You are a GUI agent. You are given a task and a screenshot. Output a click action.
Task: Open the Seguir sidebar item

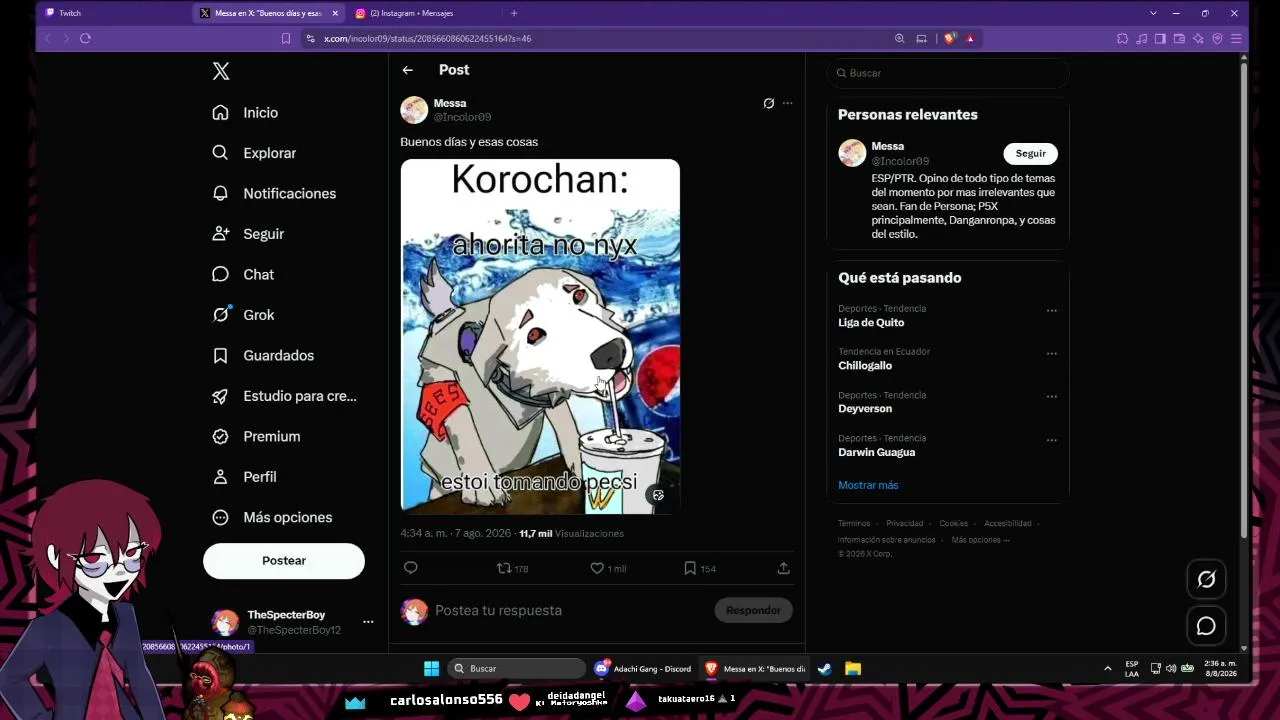click(x=248, y=234)
